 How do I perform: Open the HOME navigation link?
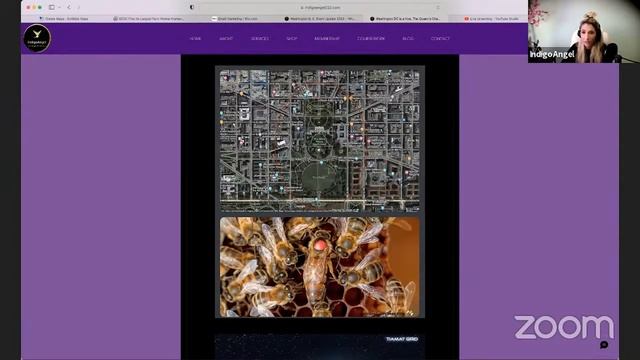[x=196, y=39]
